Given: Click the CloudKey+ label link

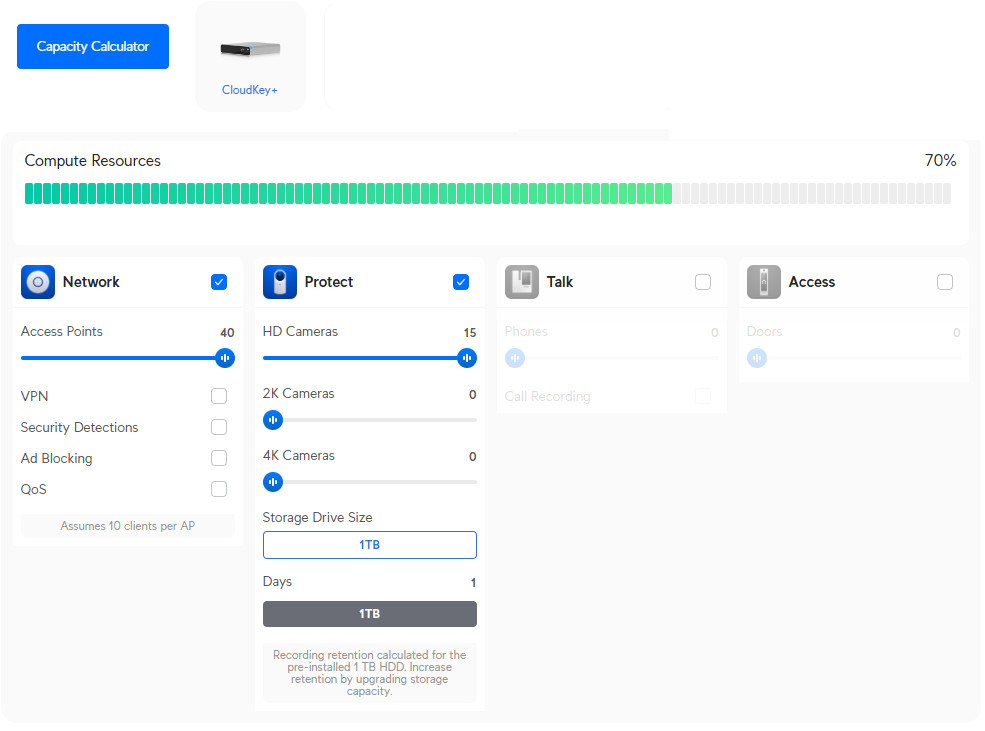Looking at the screenshot, I should pos(250,90).
